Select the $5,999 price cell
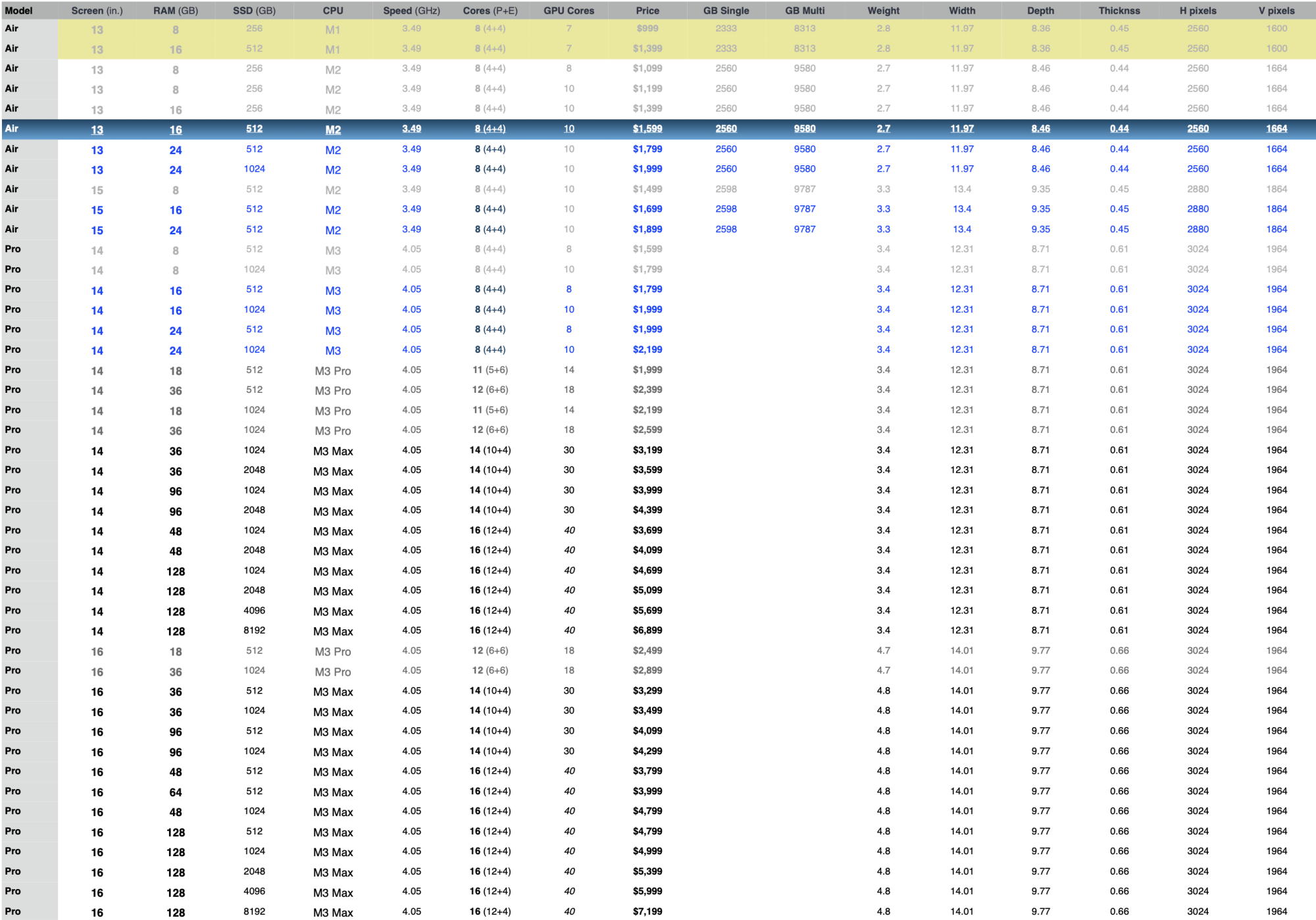Image resolution: width=1316 pixels, height=920 pixels. coord(647,892)
